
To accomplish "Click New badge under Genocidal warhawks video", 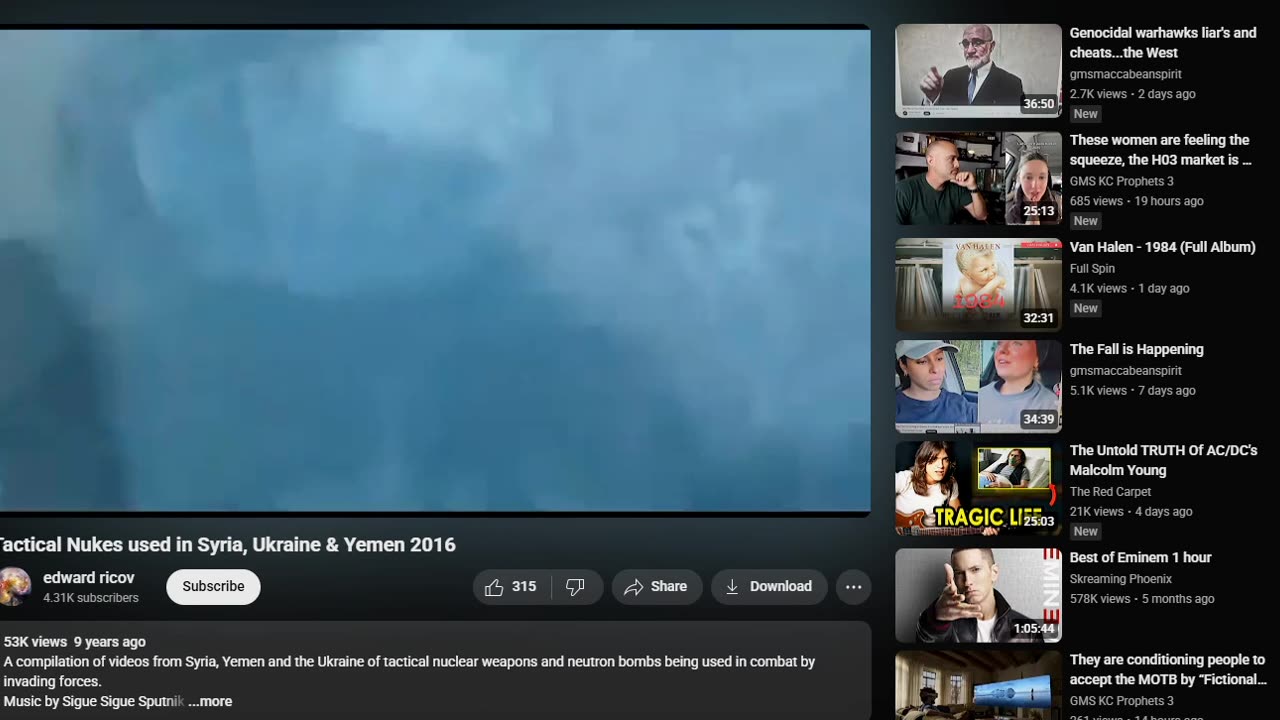I will click(x=1086, y=114).
